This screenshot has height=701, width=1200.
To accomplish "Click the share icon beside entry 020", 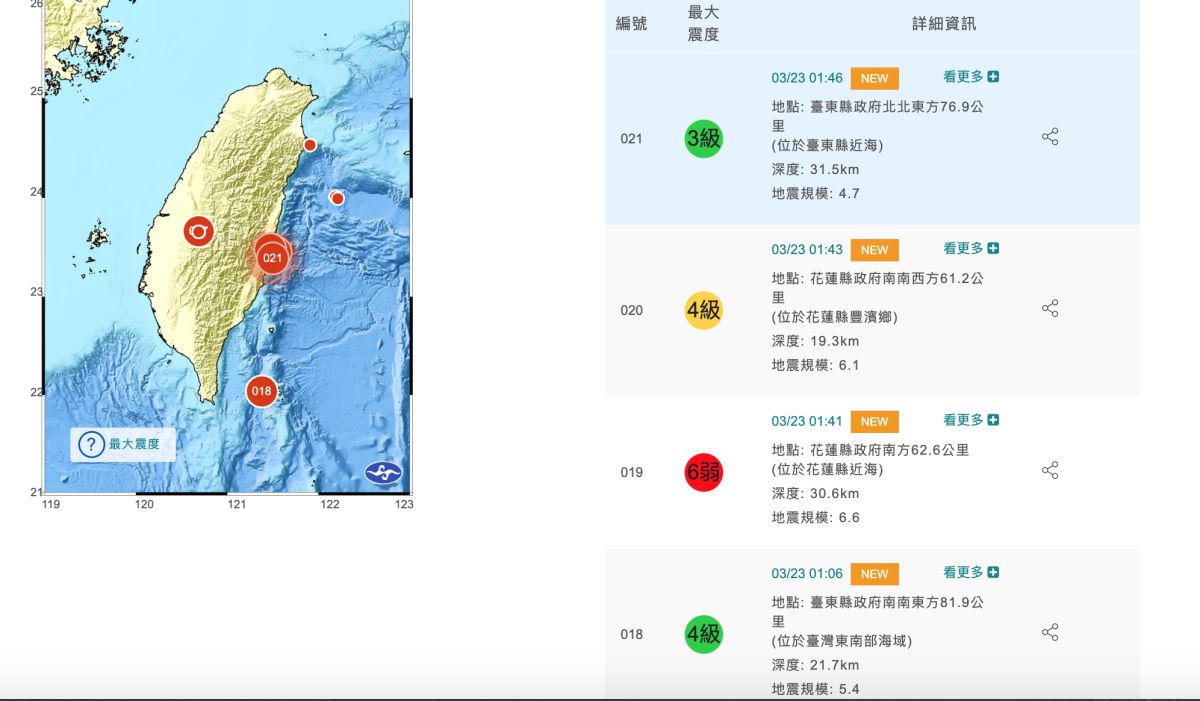I will pyautogui.click(x=1050, y=308).
